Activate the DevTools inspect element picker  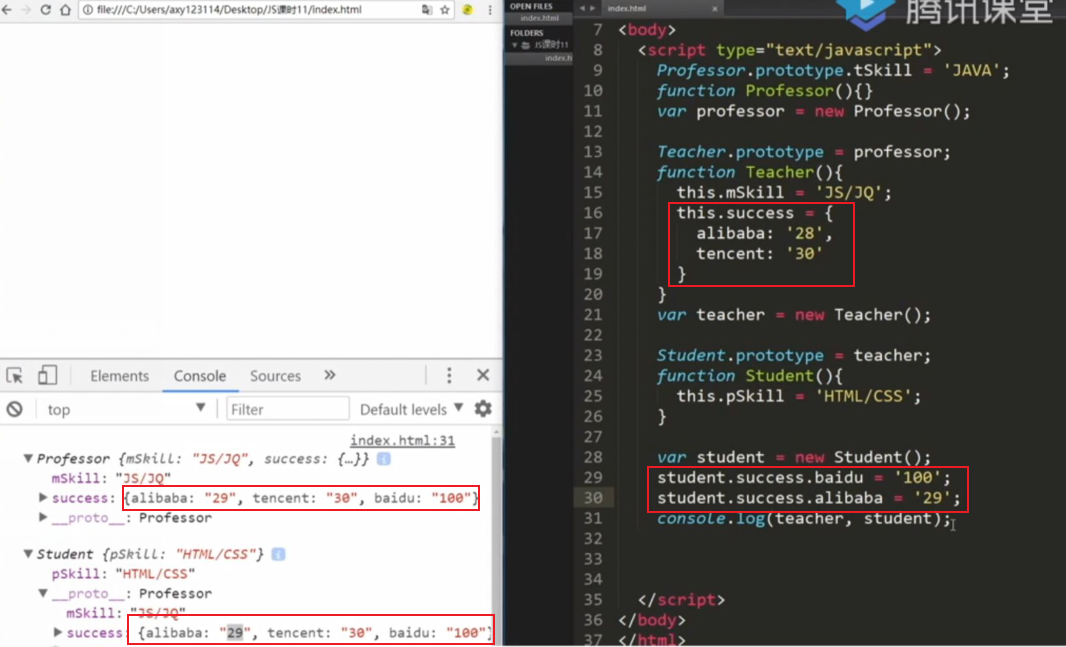[14, 376]
